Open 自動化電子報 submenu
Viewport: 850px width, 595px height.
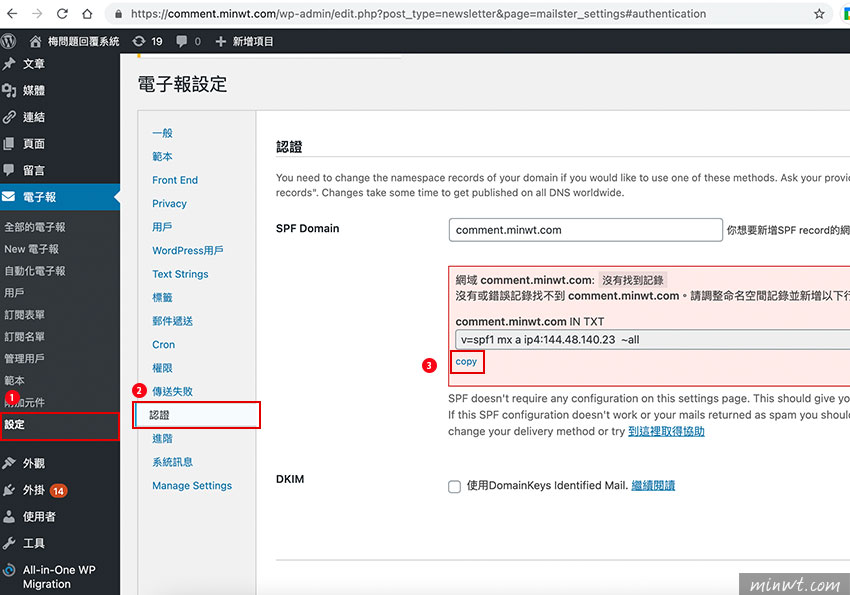coord(35,270)
